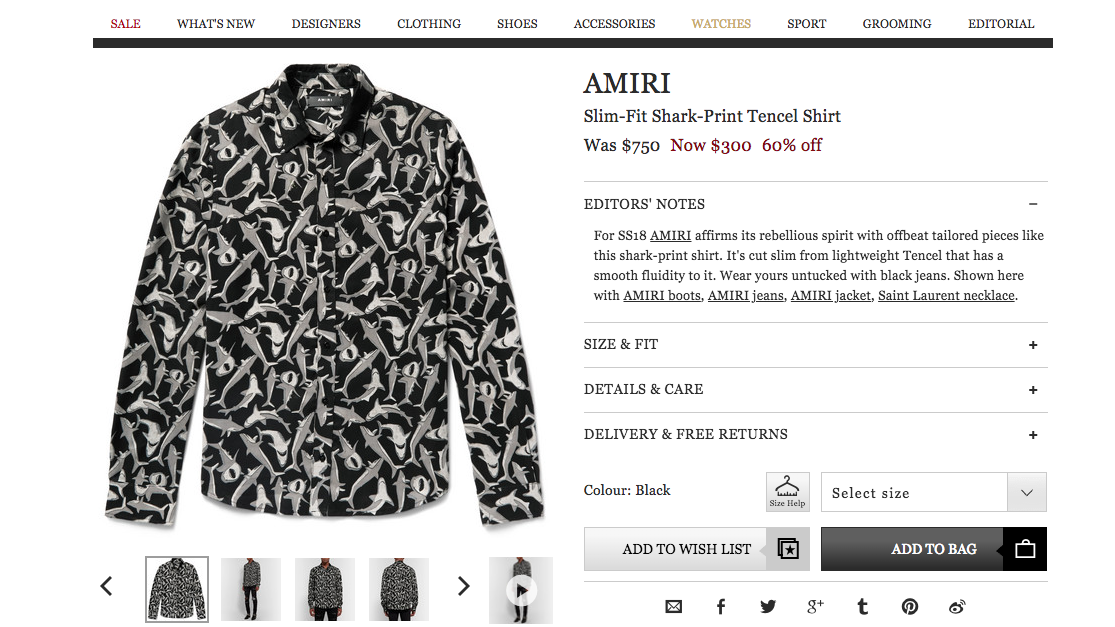Click Add to Bag button
This screenshot has height=627, width=1115.
(x=933, y=549)
